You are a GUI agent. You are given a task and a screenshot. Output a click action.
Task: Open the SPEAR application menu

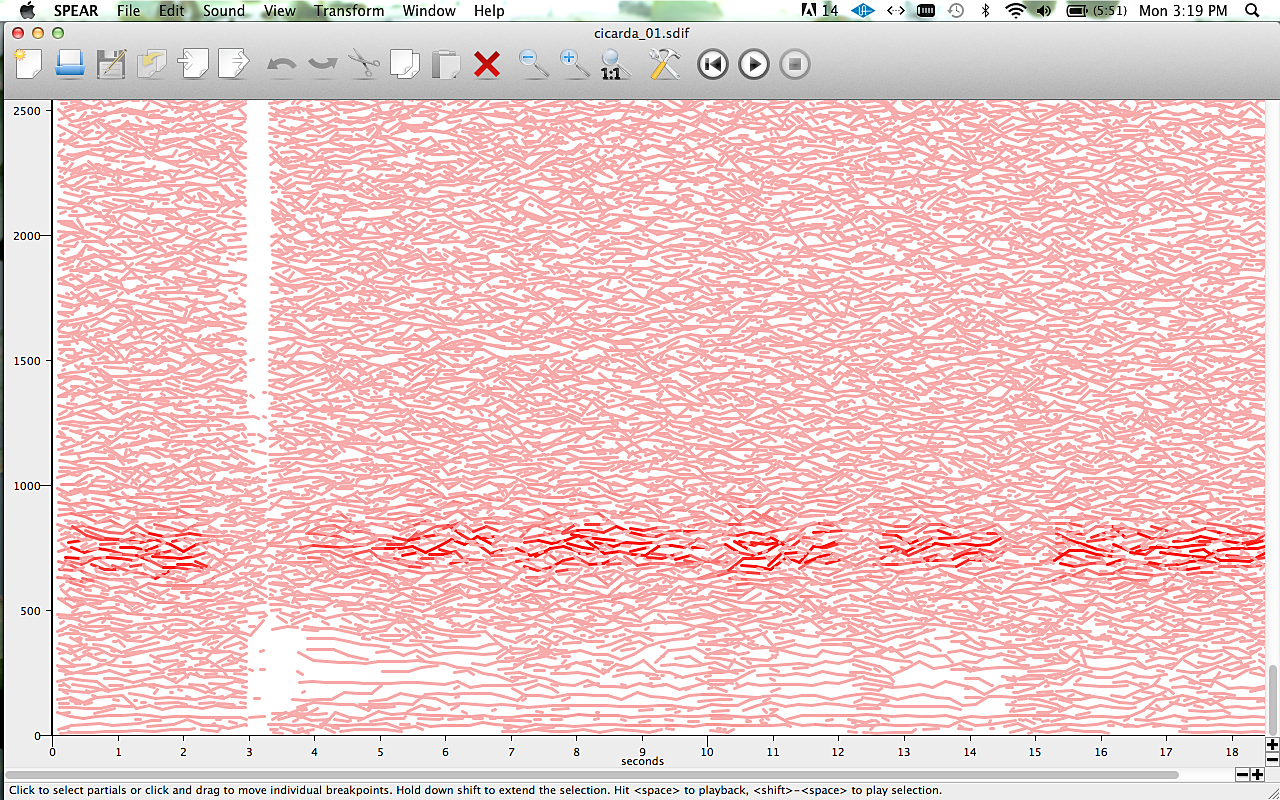tap(76, 11)
